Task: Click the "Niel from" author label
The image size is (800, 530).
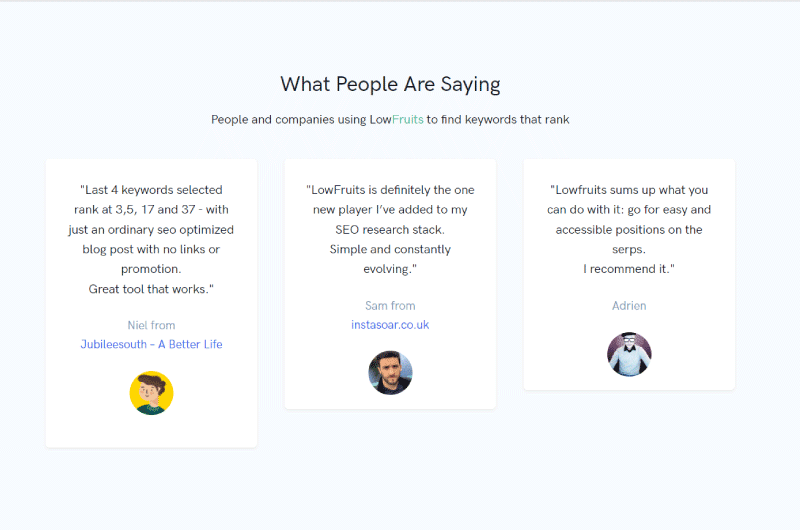Action: coord(152,325)
